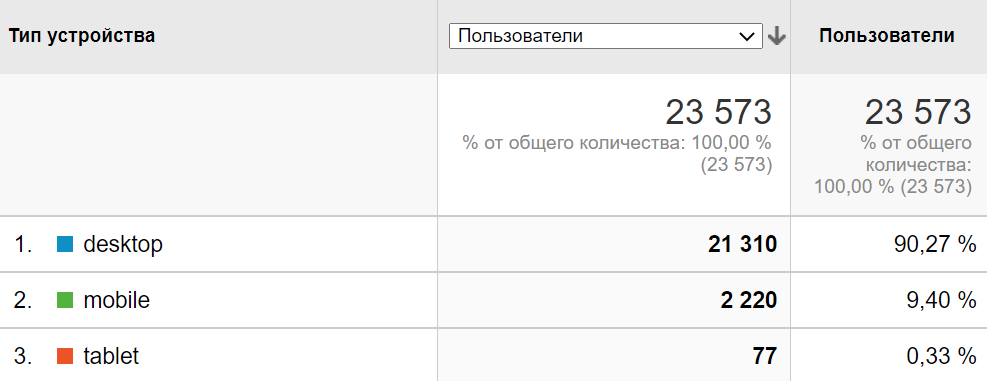The height and width of the screenshot is (381, 987).
Task: Toggle sort order with the down arrow
Action: tap(777, 37)
